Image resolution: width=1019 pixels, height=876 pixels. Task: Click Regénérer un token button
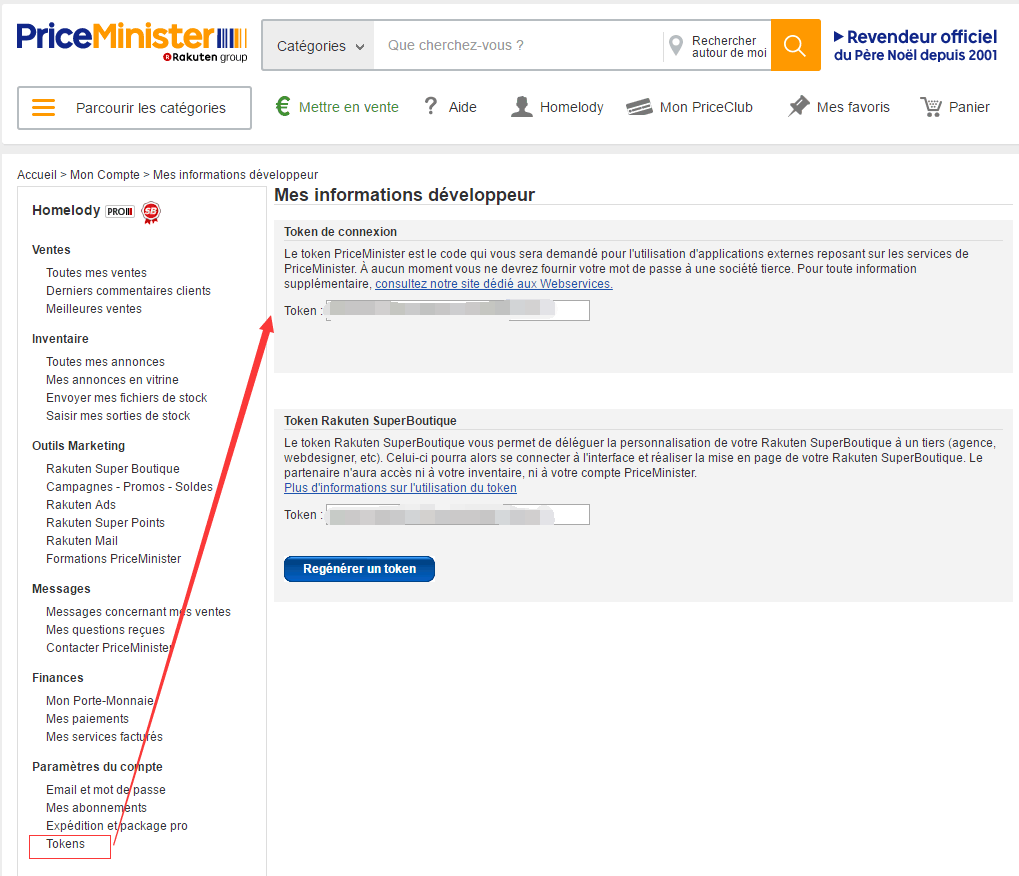pyautogui.click(x=359, y=569)
